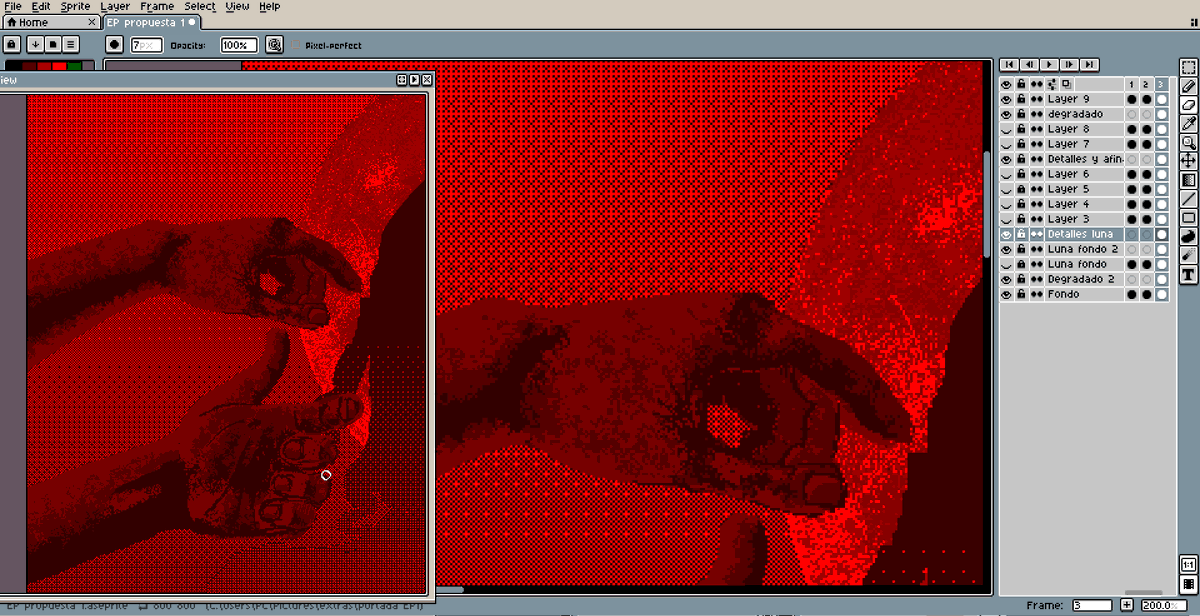This screenshot has height=616, width=1200.
Task: Toggle continuous cels on Layer 6
Action: (1037, 174)
